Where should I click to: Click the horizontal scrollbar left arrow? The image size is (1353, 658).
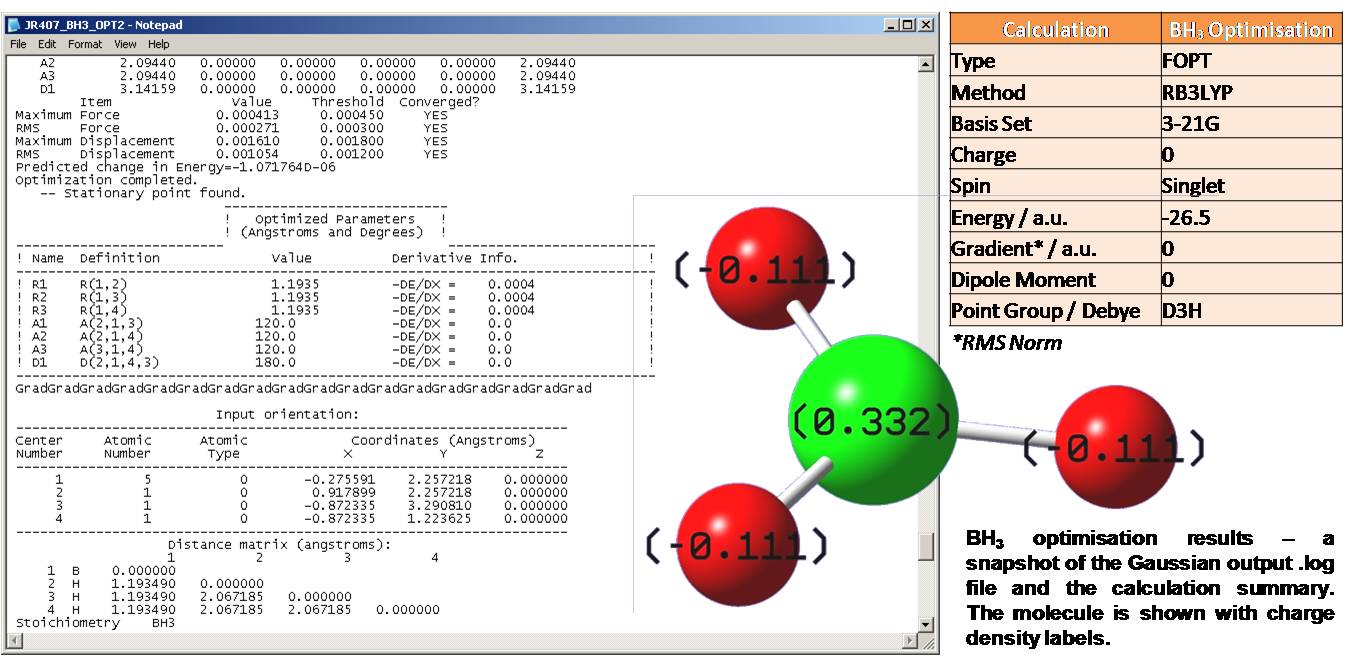[13, 640]
